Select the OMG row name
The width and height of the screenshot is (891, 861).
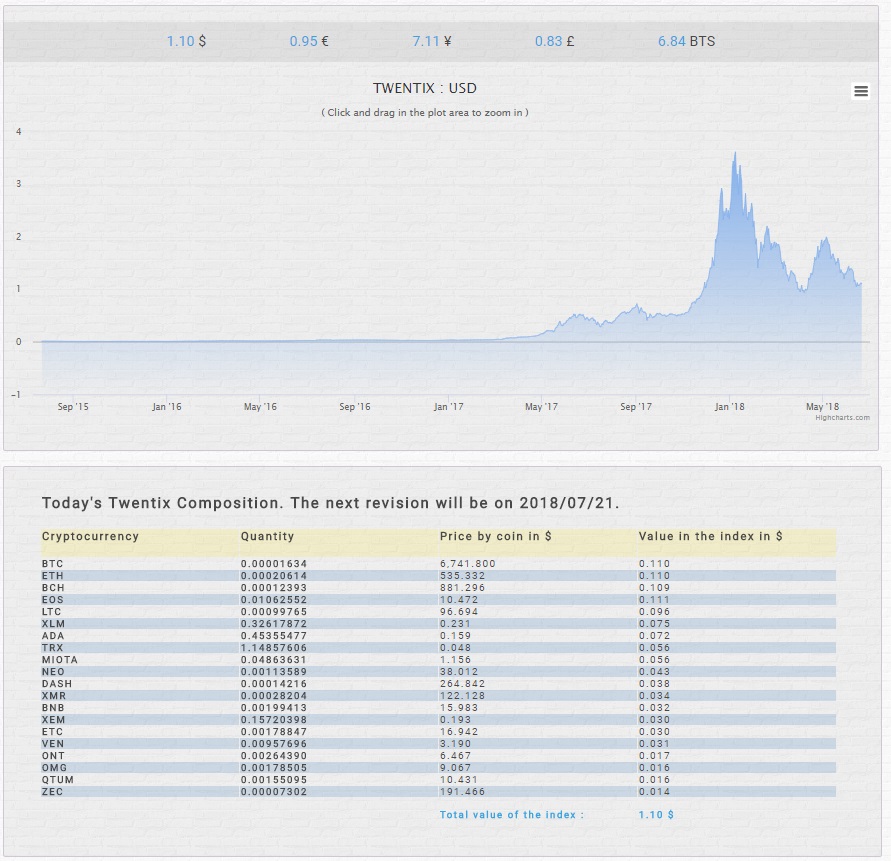click(x=54, y=768)
